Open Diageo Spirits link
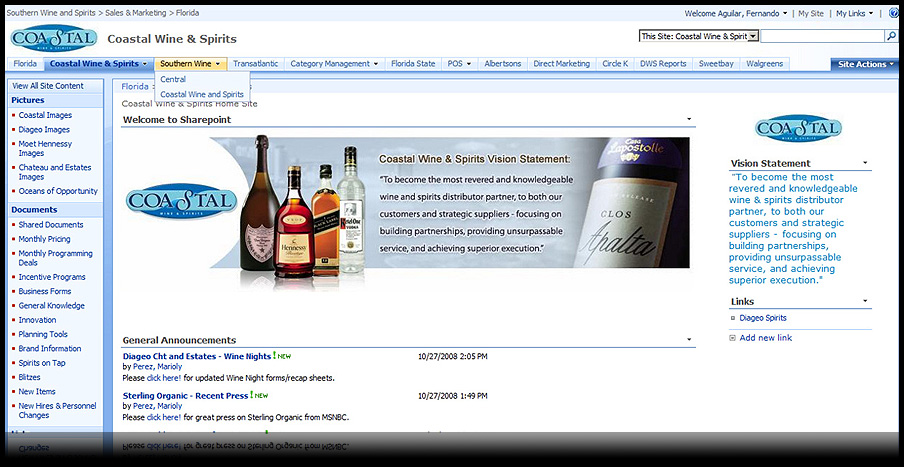Screen dimensions: 904x467 [763, 318]
